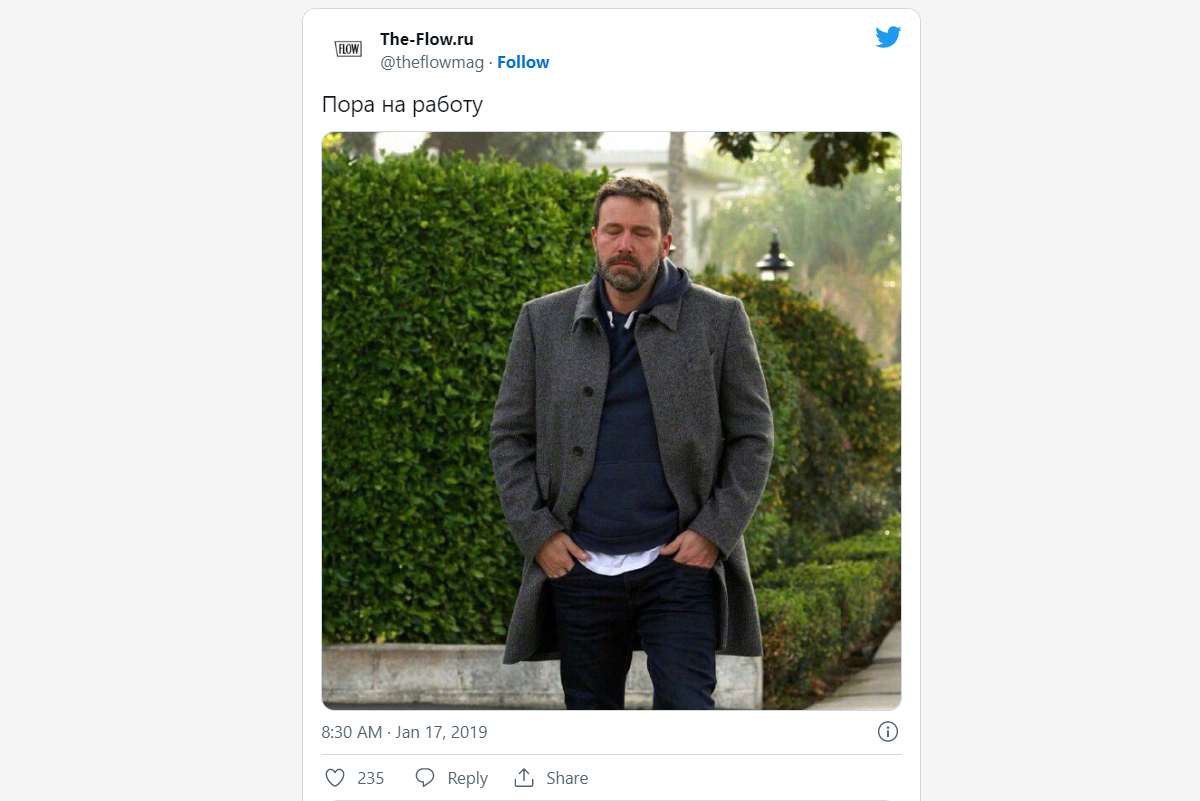Viewport: 1200px width, 801px height.
Task: Click empty white space in tweet header
Action: (x=700, y=50)
